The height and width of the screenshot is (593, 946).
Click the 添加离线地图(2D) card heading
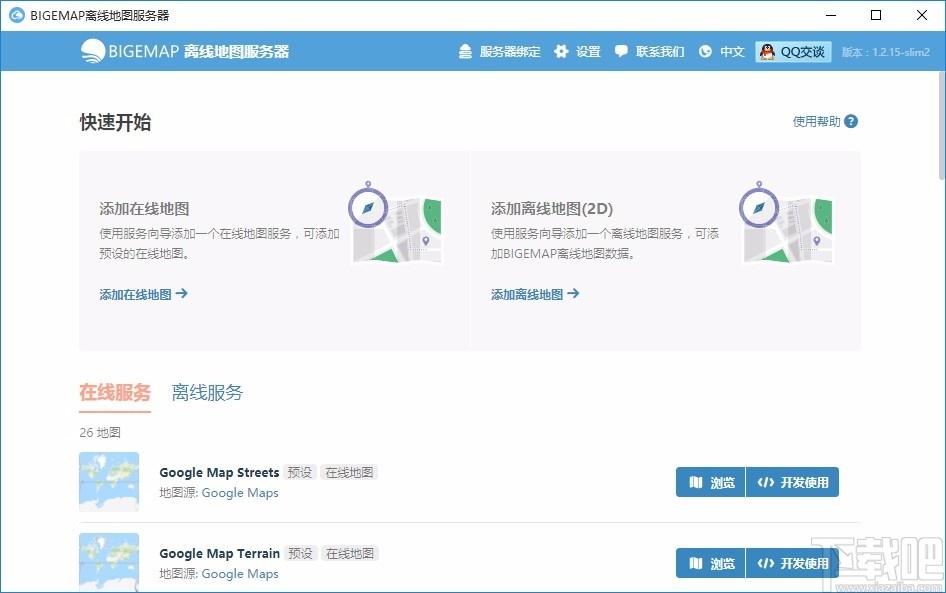coord(551,209)
